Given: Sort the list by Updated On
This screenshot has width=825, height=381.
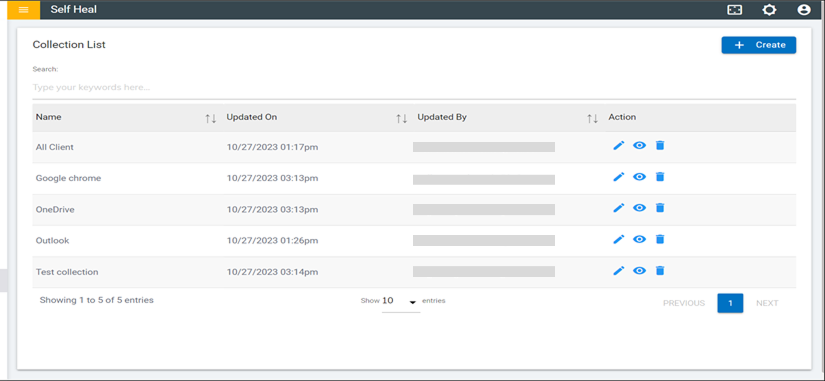Looking at the screenshot, I should (x=401, y=118).
